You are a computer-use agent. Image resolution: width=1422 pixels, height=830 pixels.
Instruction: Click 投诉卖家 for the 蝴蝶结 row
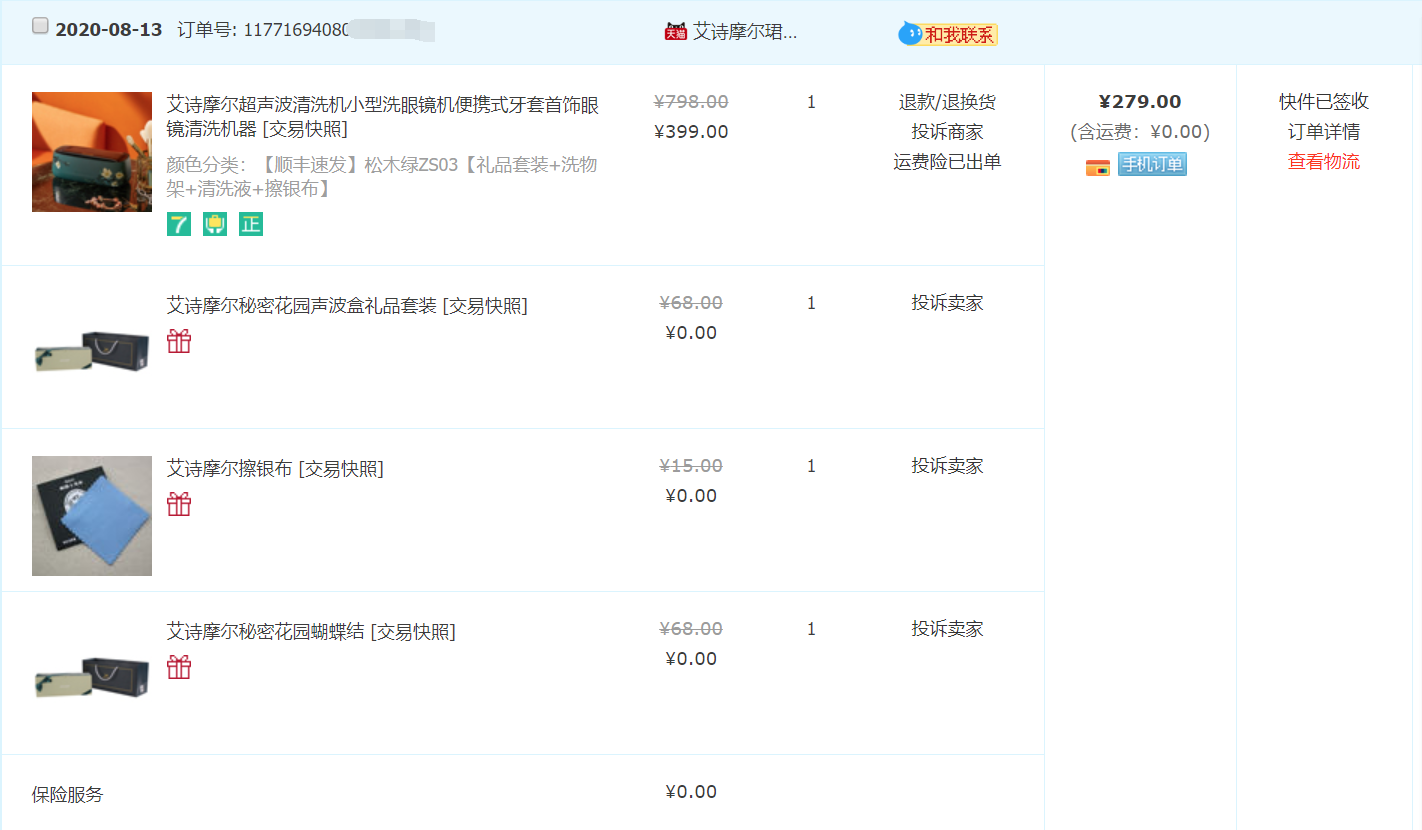(x=947, y=629)
